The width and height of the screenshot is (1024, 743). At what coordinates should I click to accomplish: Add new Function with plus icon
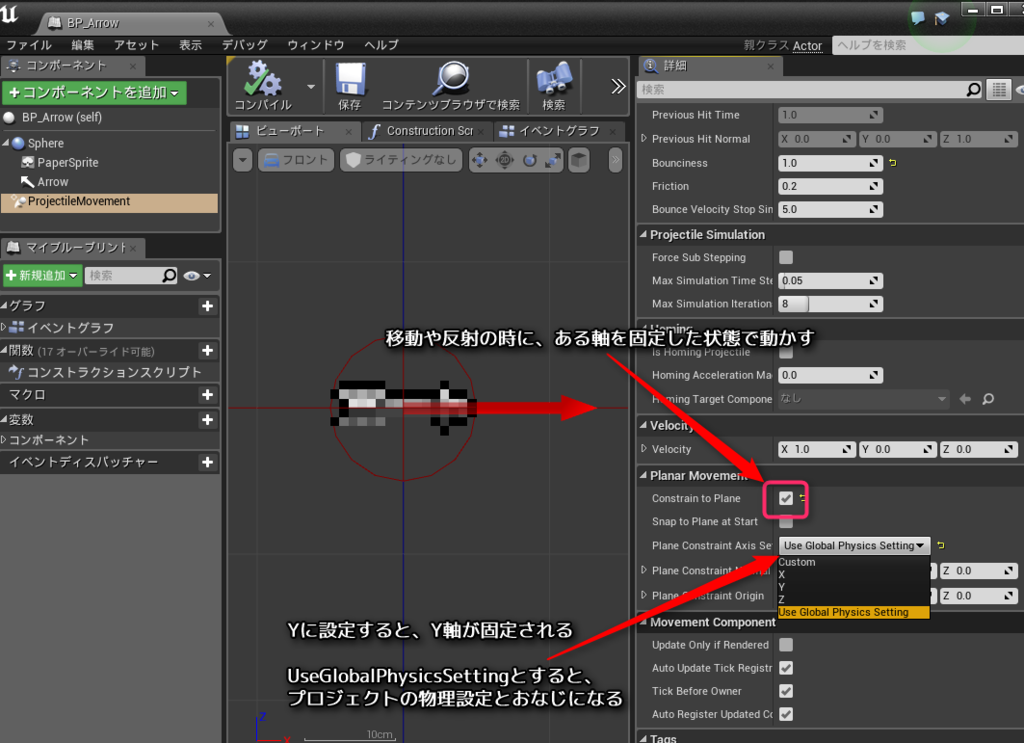[207, 351]
